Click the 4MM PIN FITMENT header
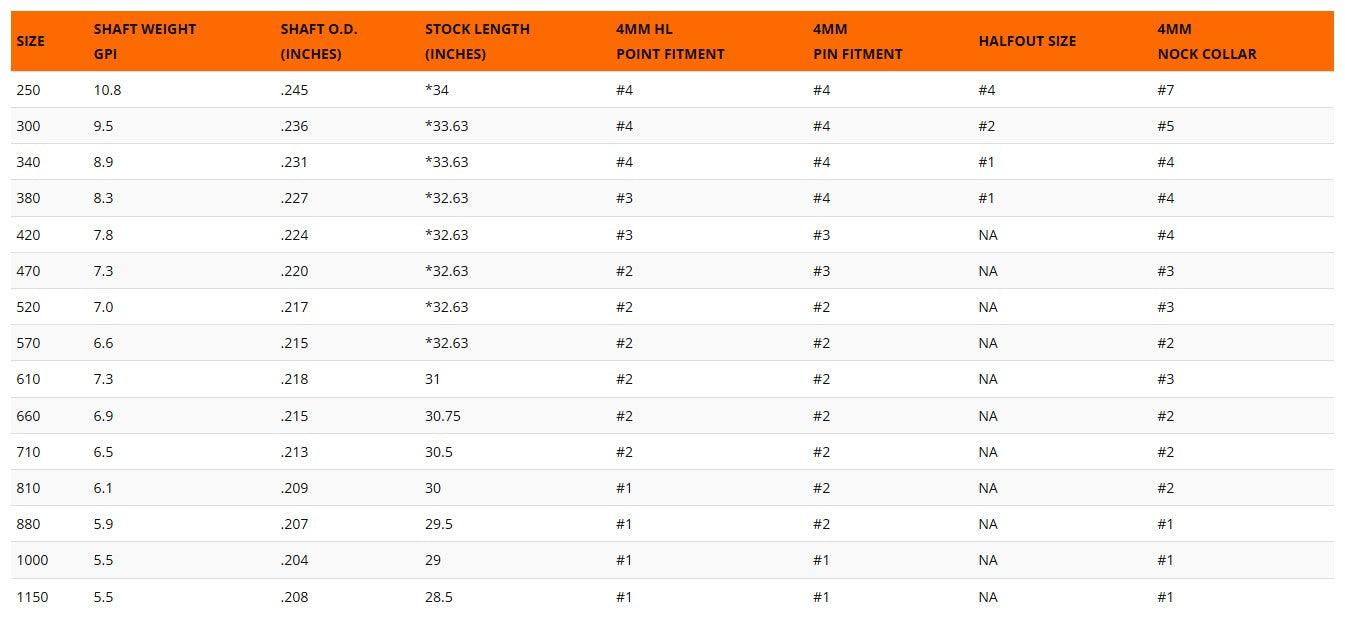 pyautogui.click(x=858, y=41)
